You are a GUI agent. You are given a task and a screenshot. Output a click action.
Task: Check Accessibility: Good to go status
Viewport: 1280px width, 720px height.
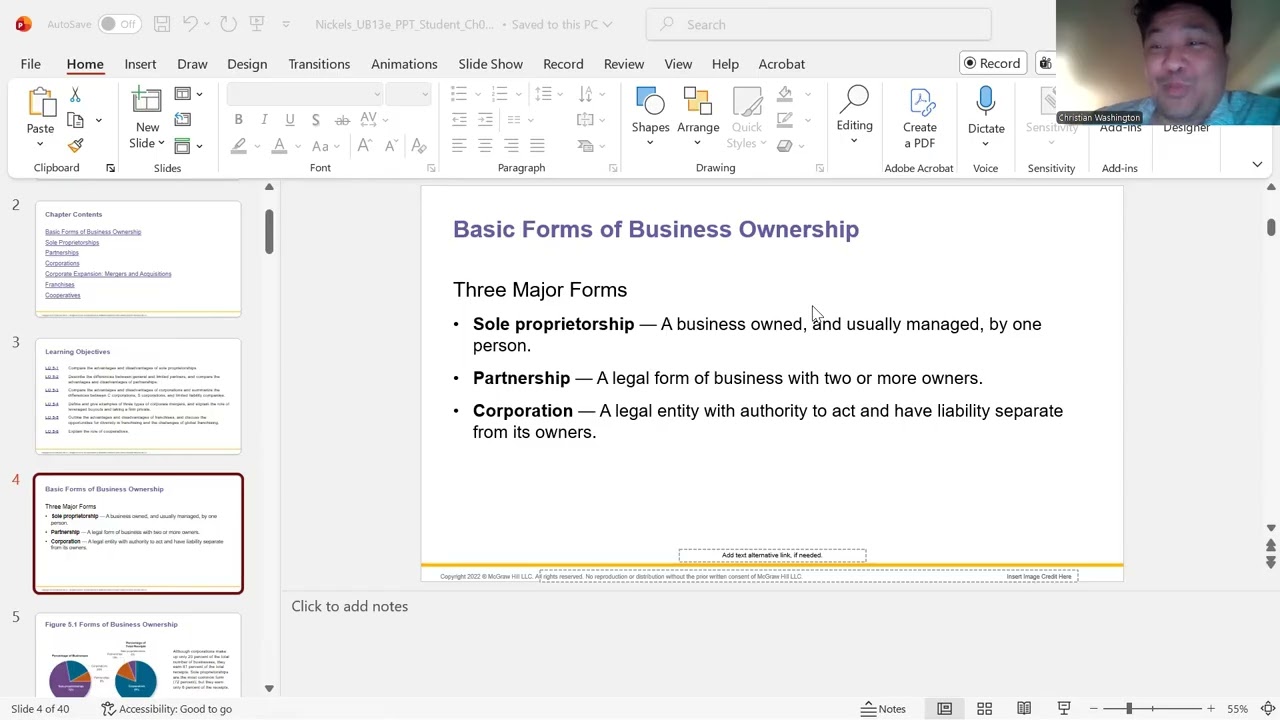tap(167, 709)
